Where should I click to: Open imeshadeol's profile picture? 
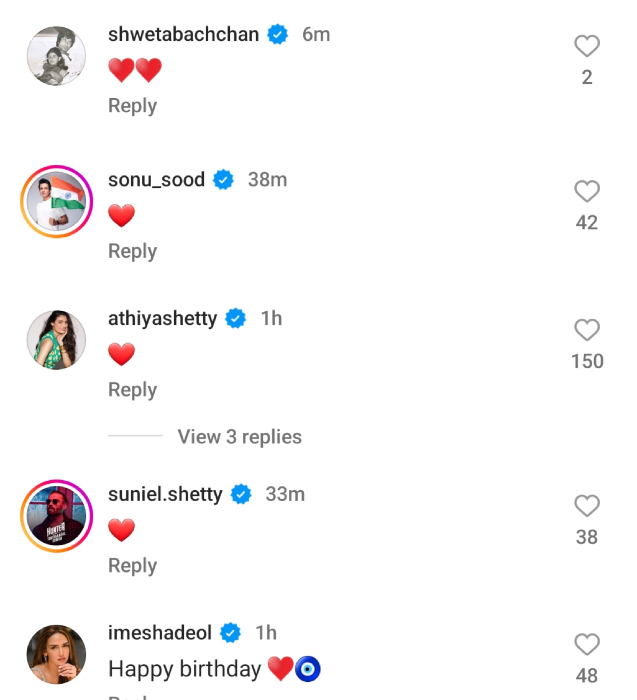tap(56, 655)
